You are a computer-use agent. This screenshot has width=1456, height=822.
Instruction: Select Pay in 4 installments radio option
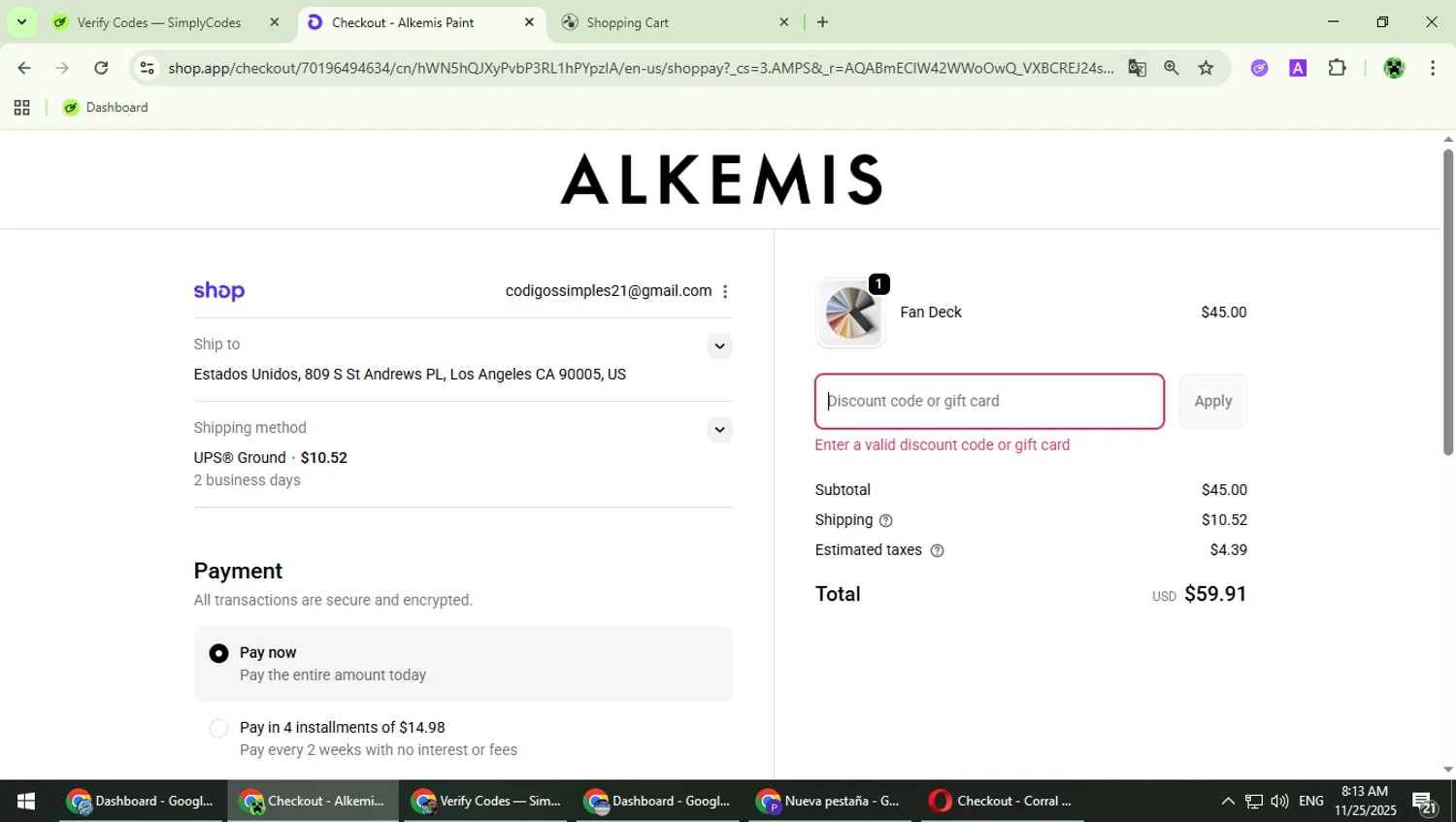[x=219, y=728]
